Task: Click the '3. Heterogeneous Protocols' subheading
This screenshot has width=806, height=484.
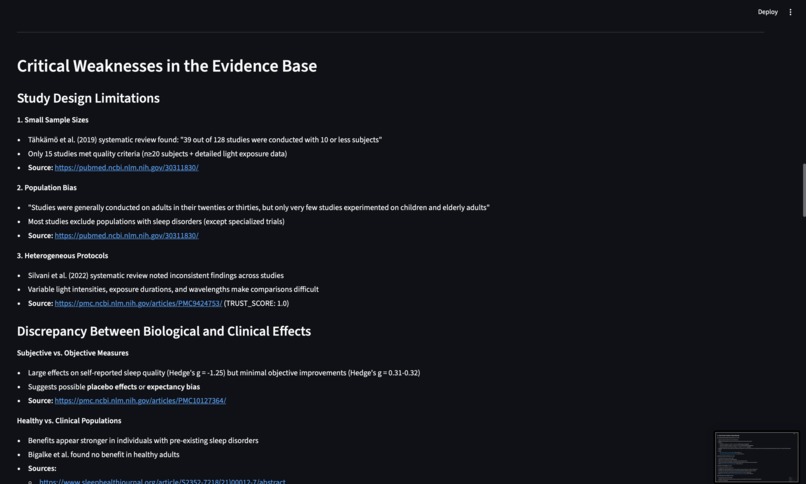Action: 62,256
